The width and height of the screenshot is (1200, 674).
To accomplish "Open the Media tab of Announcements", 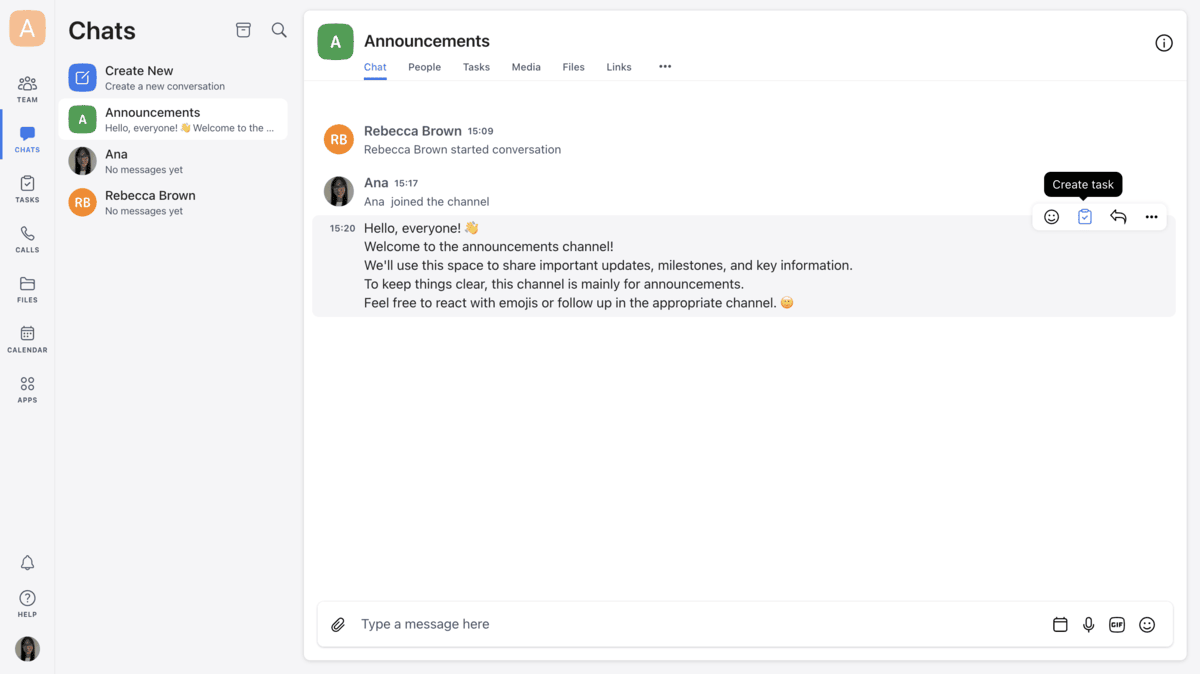I will pyautogui.click(x=526, y=67).
